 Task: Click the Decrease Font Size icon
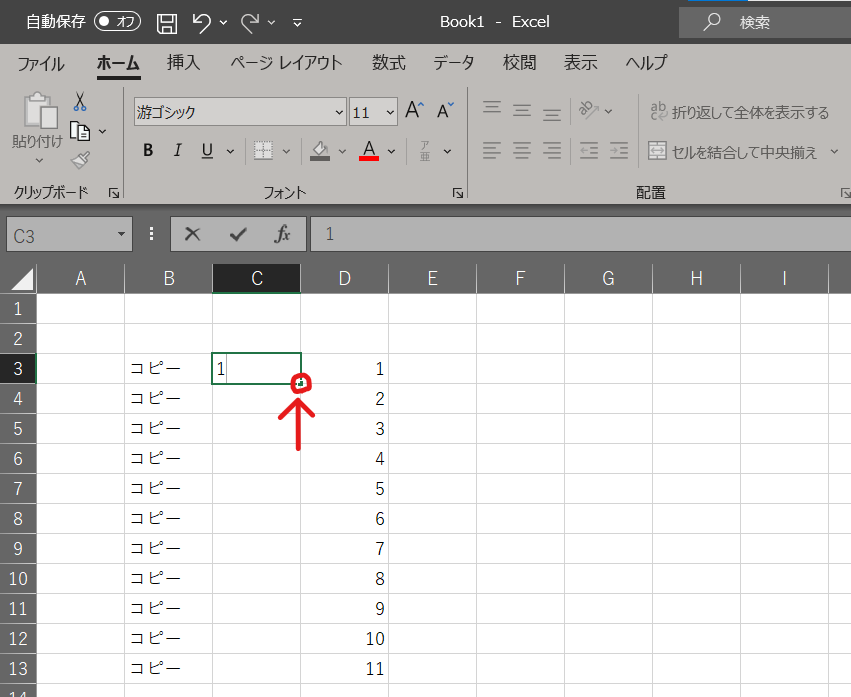coord(445,110)
